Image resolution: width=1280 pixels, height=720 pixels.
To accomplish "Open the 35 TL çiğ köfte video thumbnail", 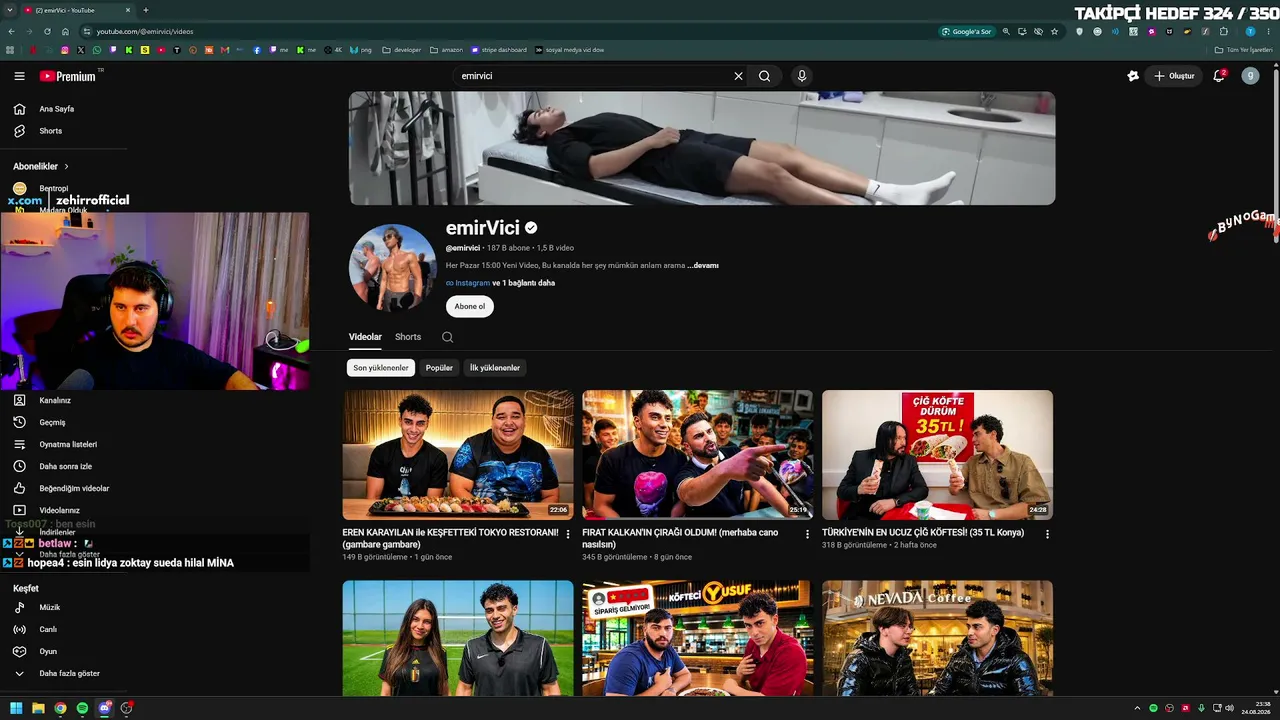I will point(937,455).
